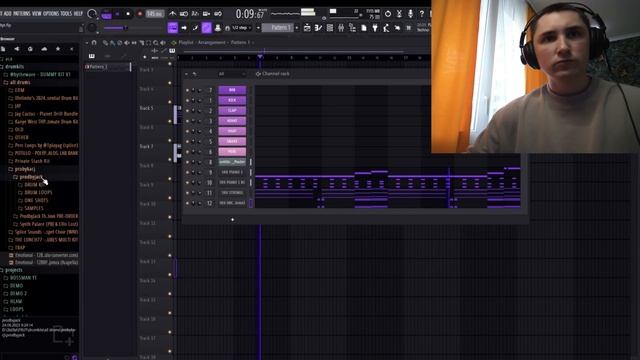This screenshot has height=360, width=640.
Task: Open the HELP menu
Action: [x=78, y=13]
